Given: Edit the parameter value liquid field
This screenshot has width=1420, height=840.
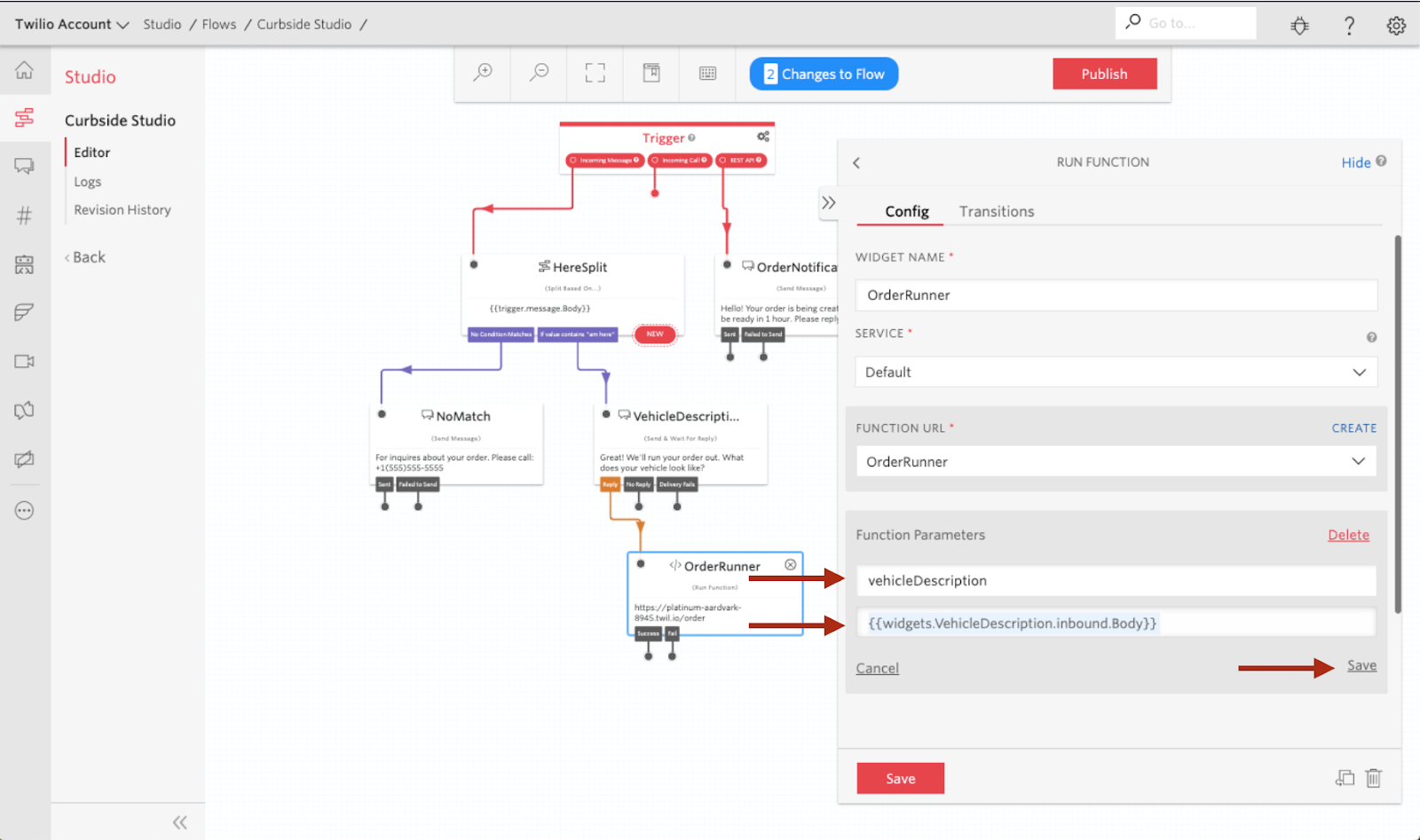Looking at the screenshot, I should (x=1116, y=623).
